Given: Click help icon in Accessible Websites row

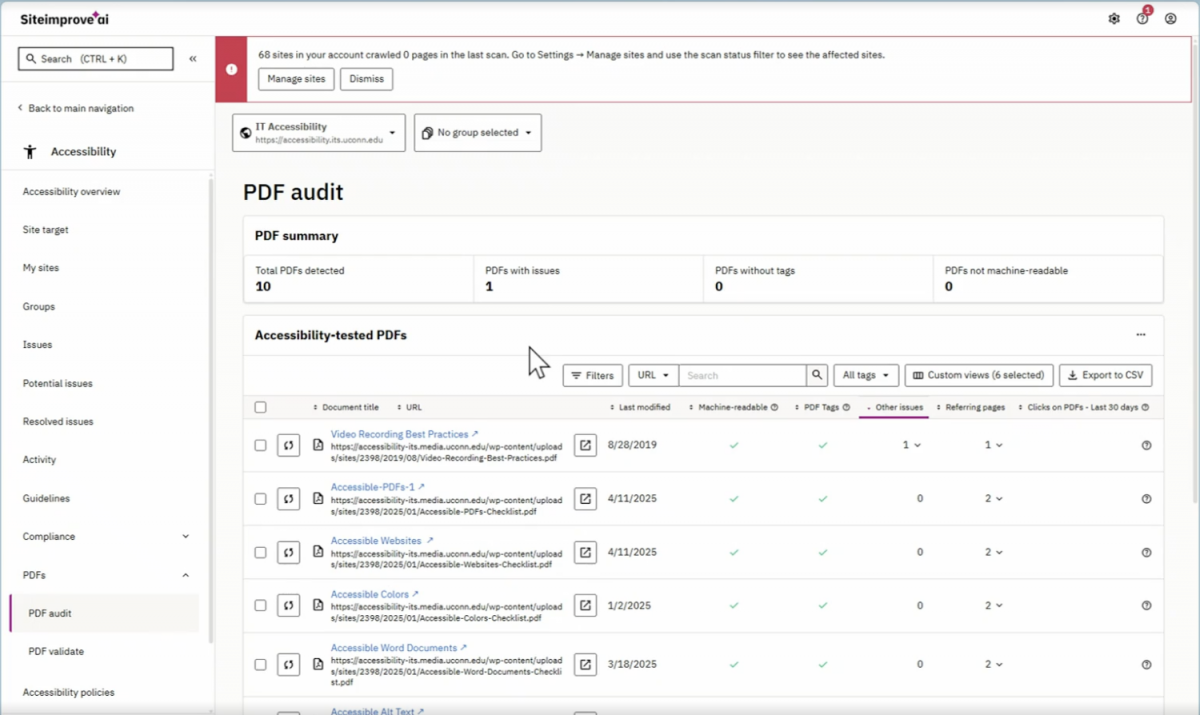Looking at the screenshot, I should [x=1146, y=552].
